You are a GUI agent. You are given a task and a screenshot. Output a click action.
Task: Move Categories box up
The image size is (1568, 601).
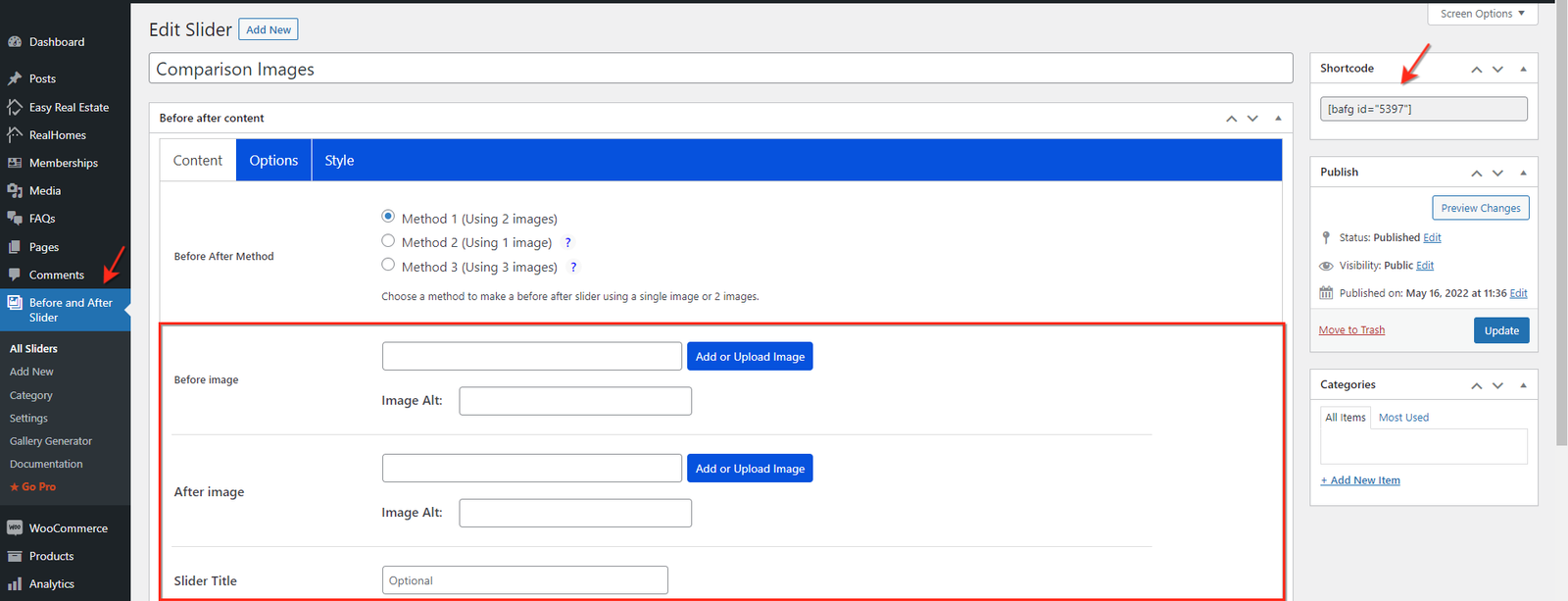click(1477, 386)
